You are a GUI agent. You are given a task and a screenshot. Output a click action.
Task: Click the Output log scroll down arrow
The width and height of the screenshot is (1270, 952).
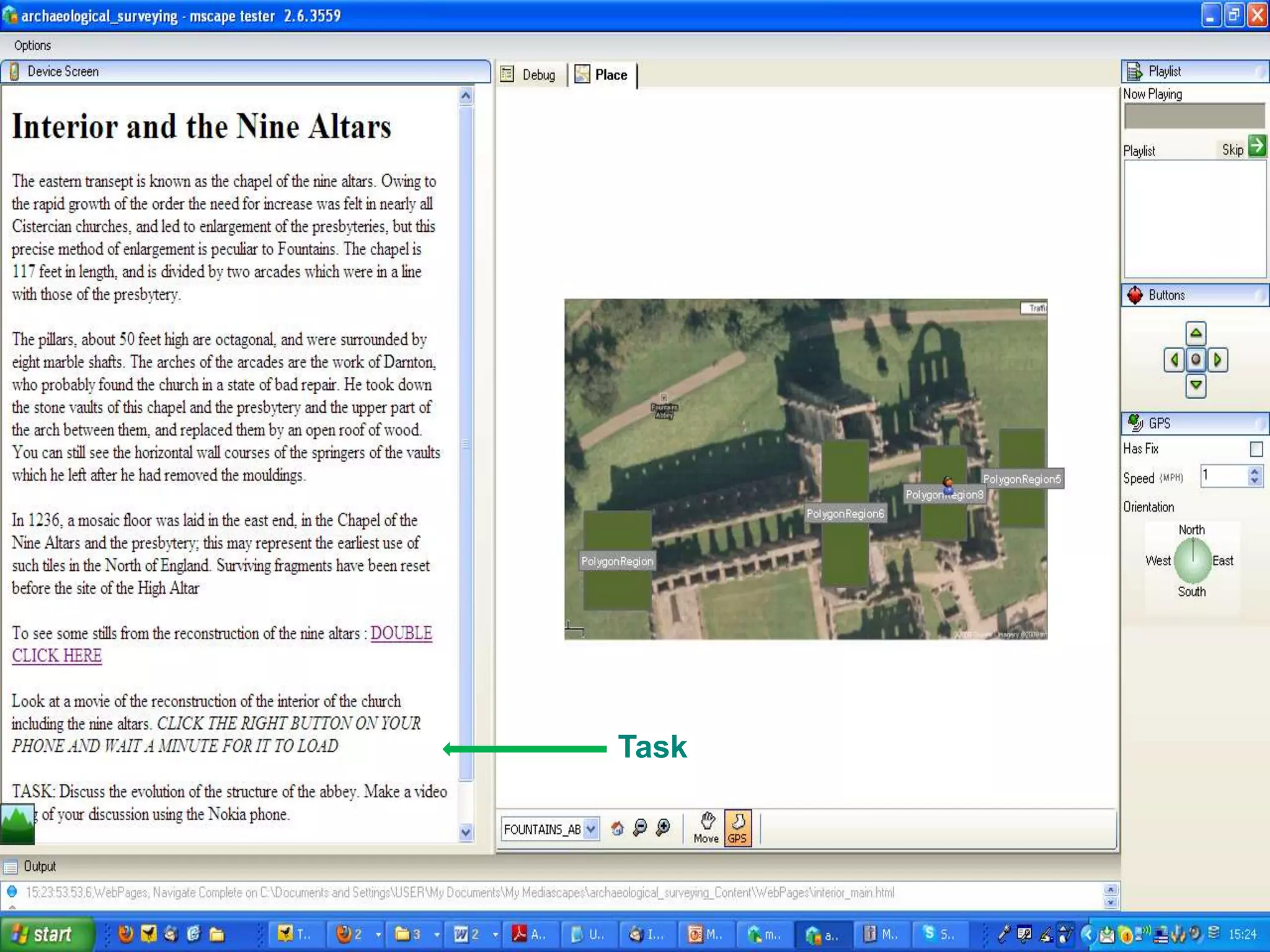click(x=1110, y=902)
